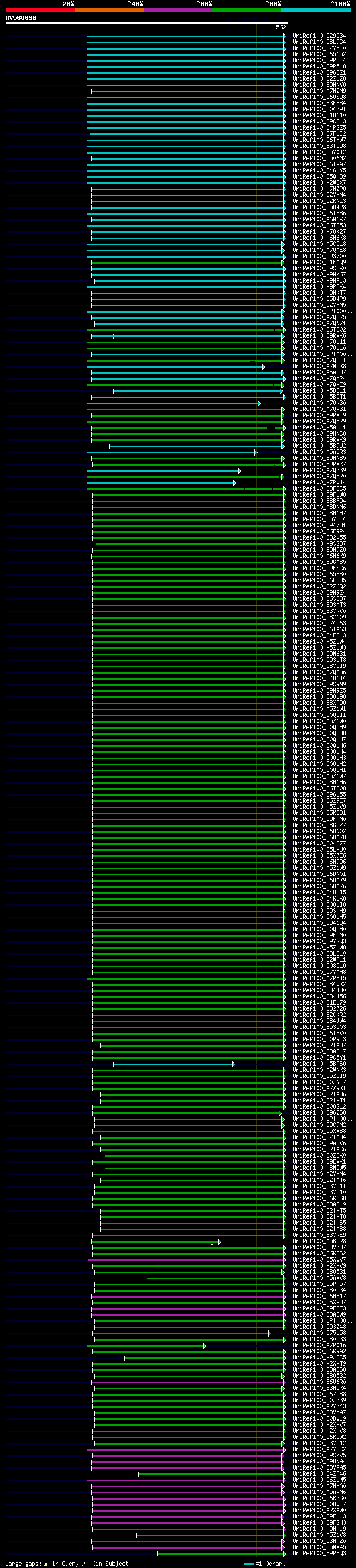This screenshot has width=356, height=1568.
Task: Open the UniRef100_B5LAU0 entry
Action: 319,850
